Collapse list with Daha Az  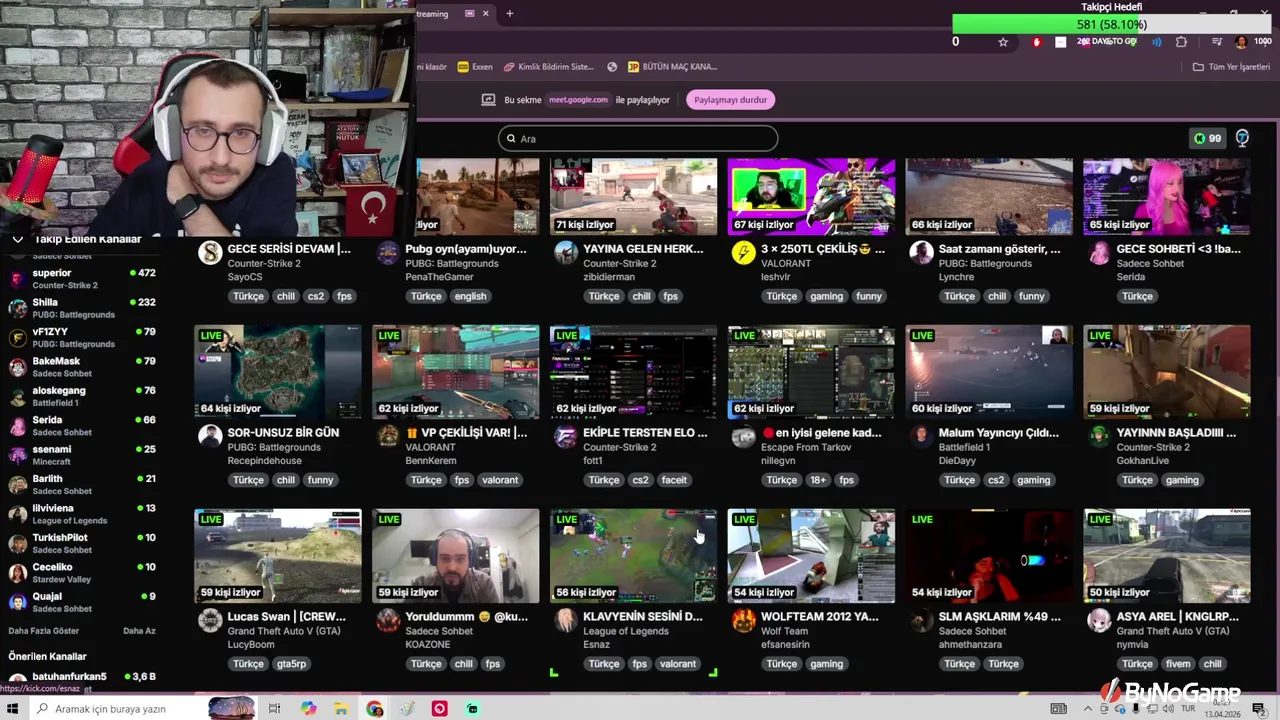139,631
